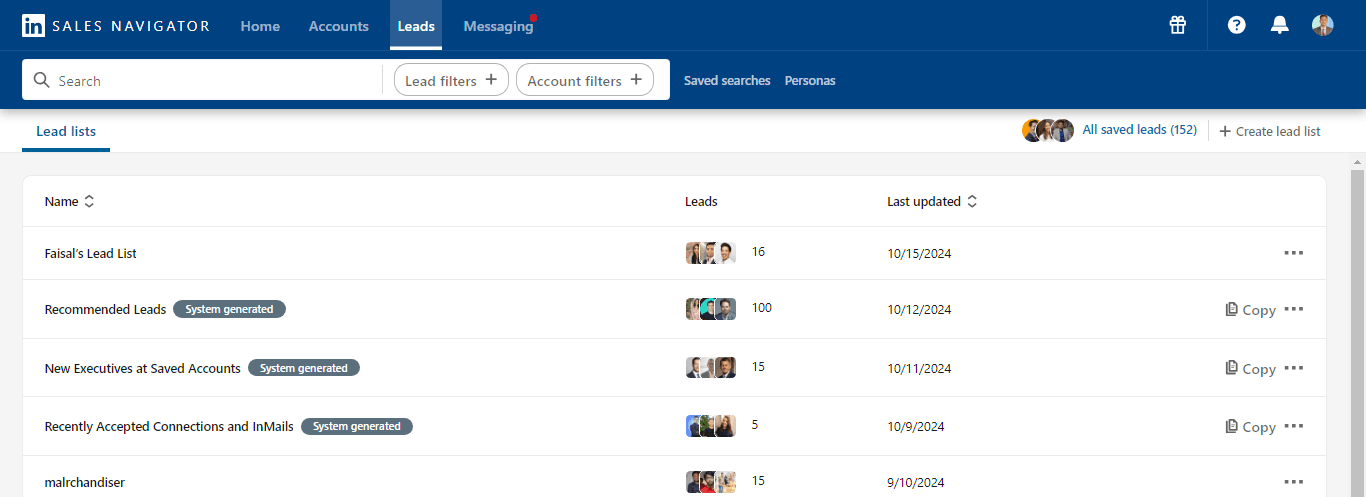This screenshot has width=1366, height=497.
Task: Expand Lead filters
Action: pyautogui.click(x=451, y=81)
